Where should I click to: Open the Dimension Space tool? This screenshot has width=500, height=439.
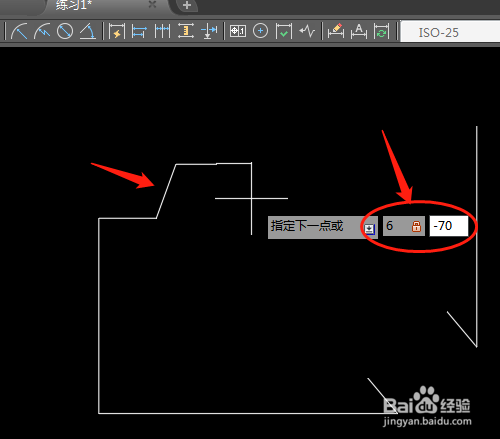click(x=186, y=31)
